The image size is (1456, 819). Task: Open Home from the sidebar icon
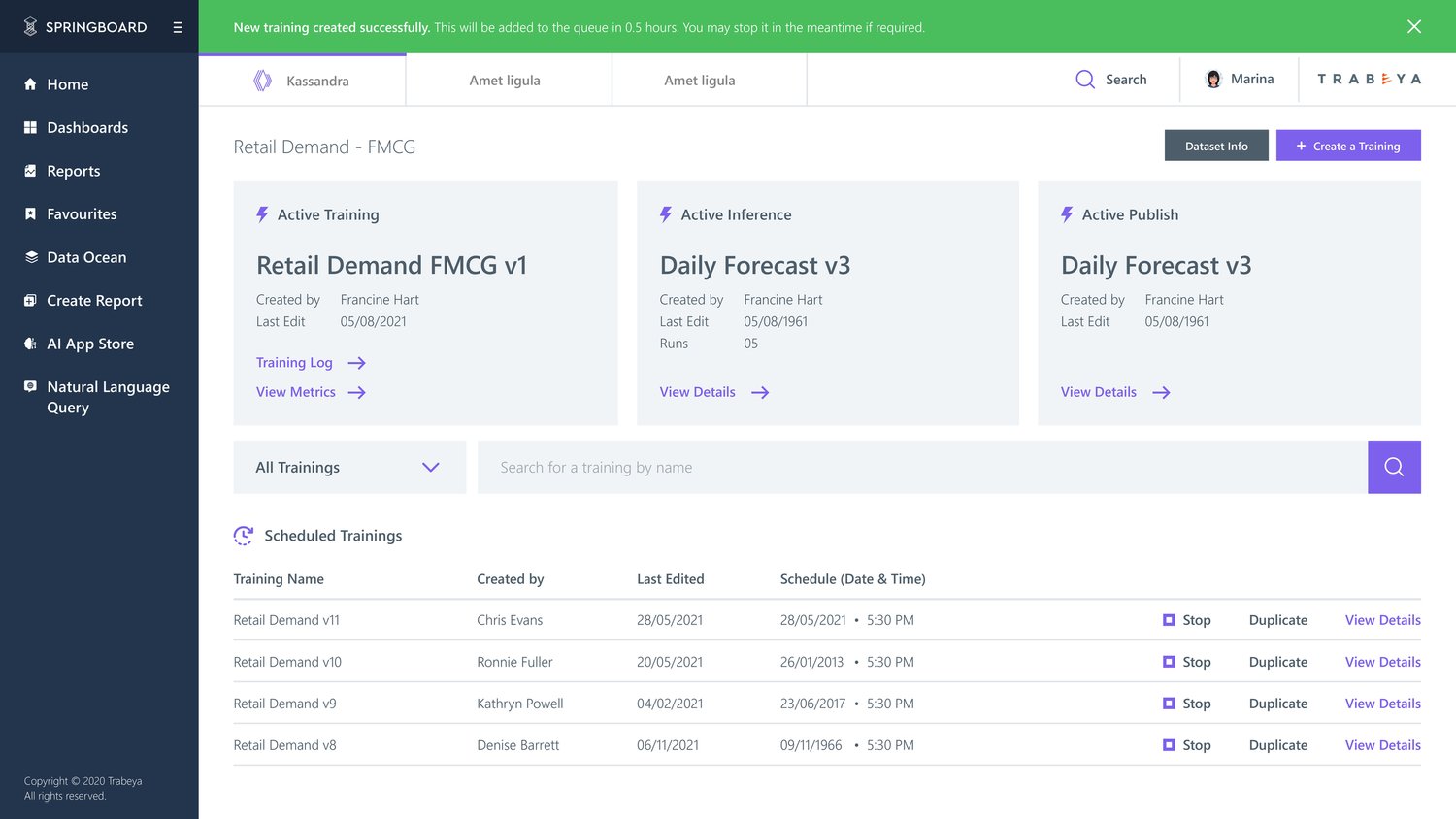tap(30, 84)
